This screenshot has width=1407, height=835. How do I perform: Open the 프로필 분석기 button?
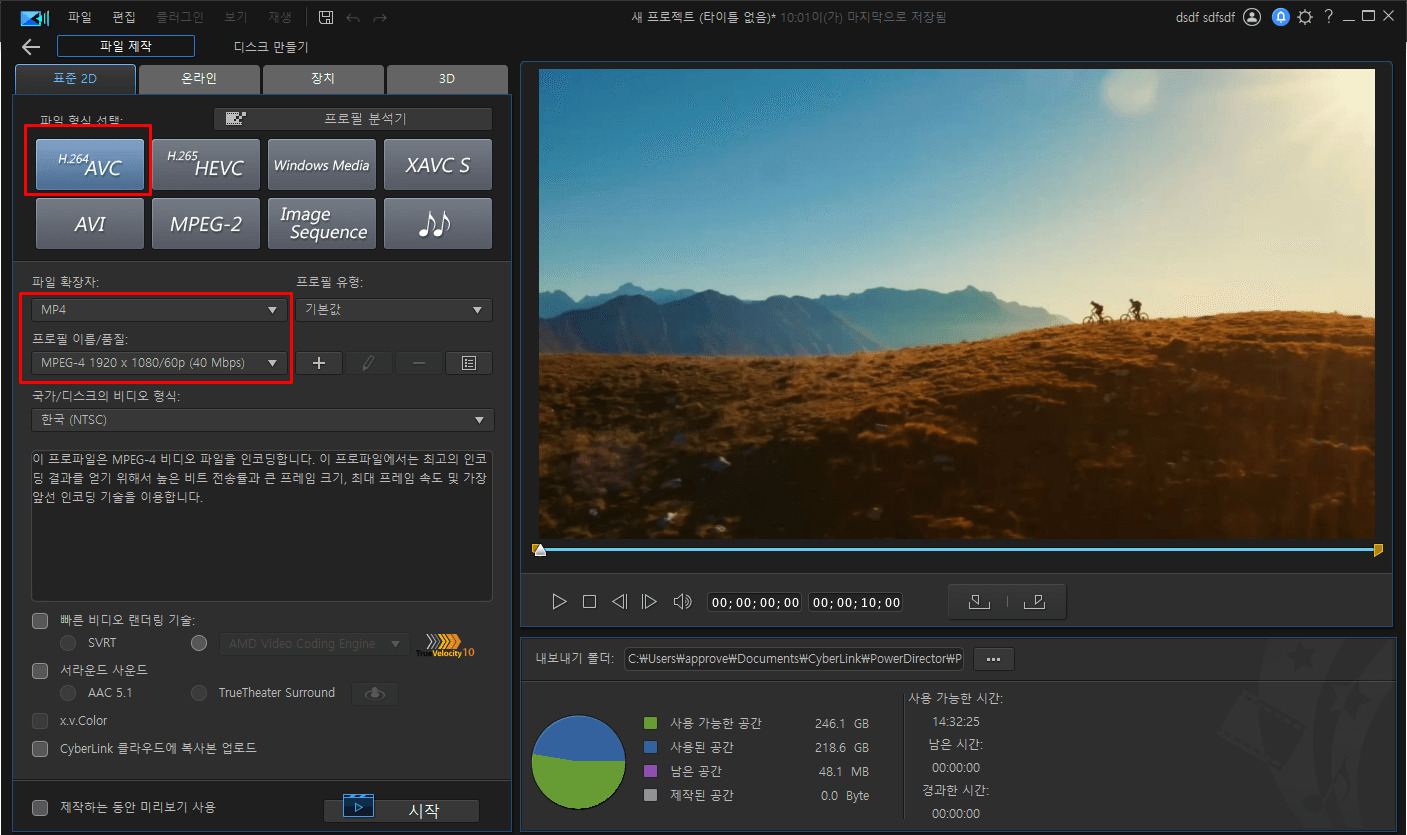tap(353, 119)
